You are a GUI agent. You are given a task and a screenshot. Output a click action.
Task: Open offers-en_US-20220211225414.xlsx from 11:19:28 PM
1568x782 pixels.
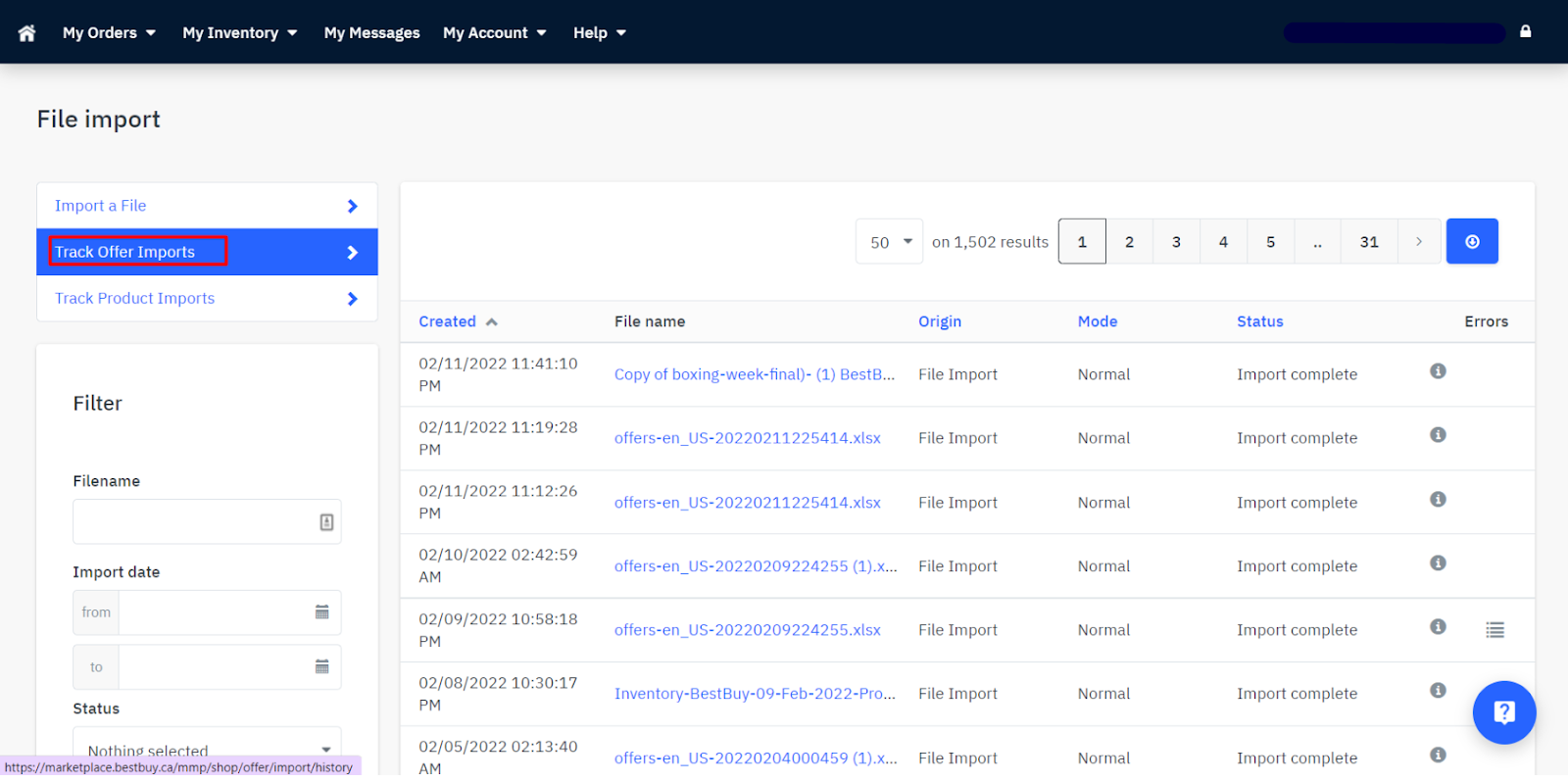[748, 438]
